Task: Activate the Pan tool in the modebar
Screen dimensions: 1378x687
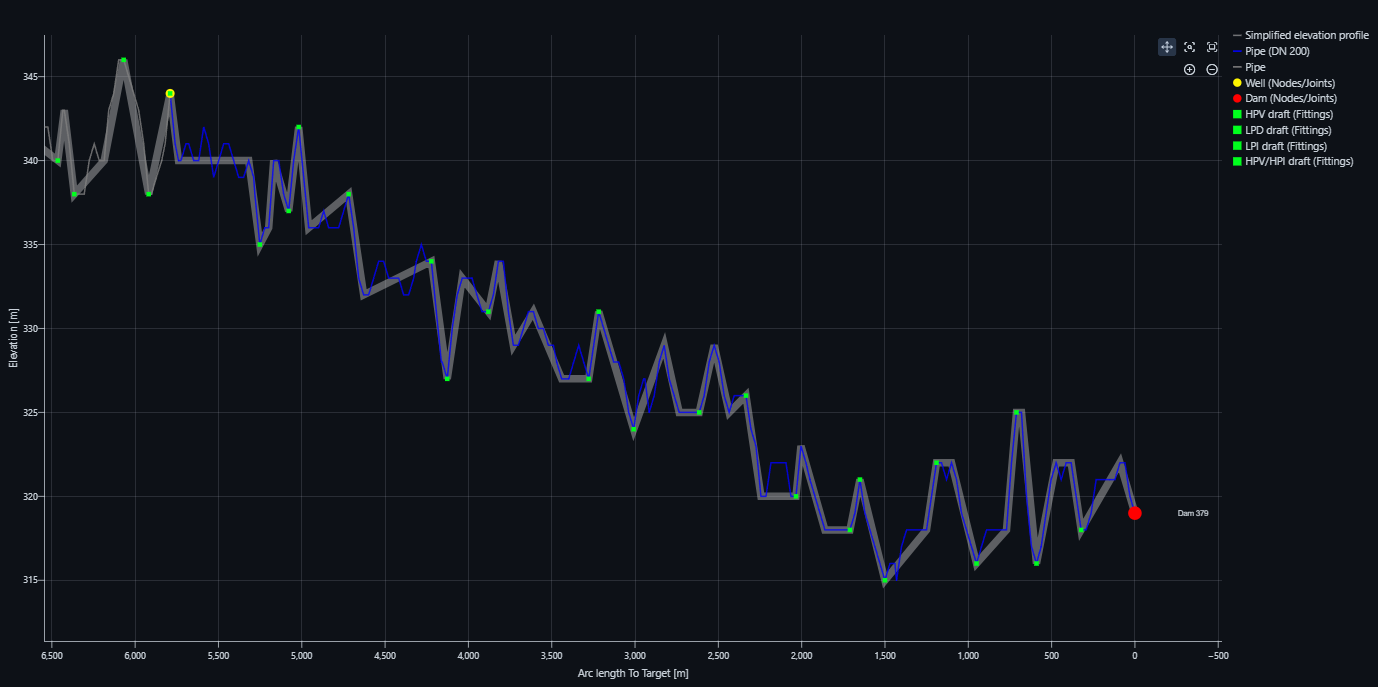Action: (x=1167, y=47)
